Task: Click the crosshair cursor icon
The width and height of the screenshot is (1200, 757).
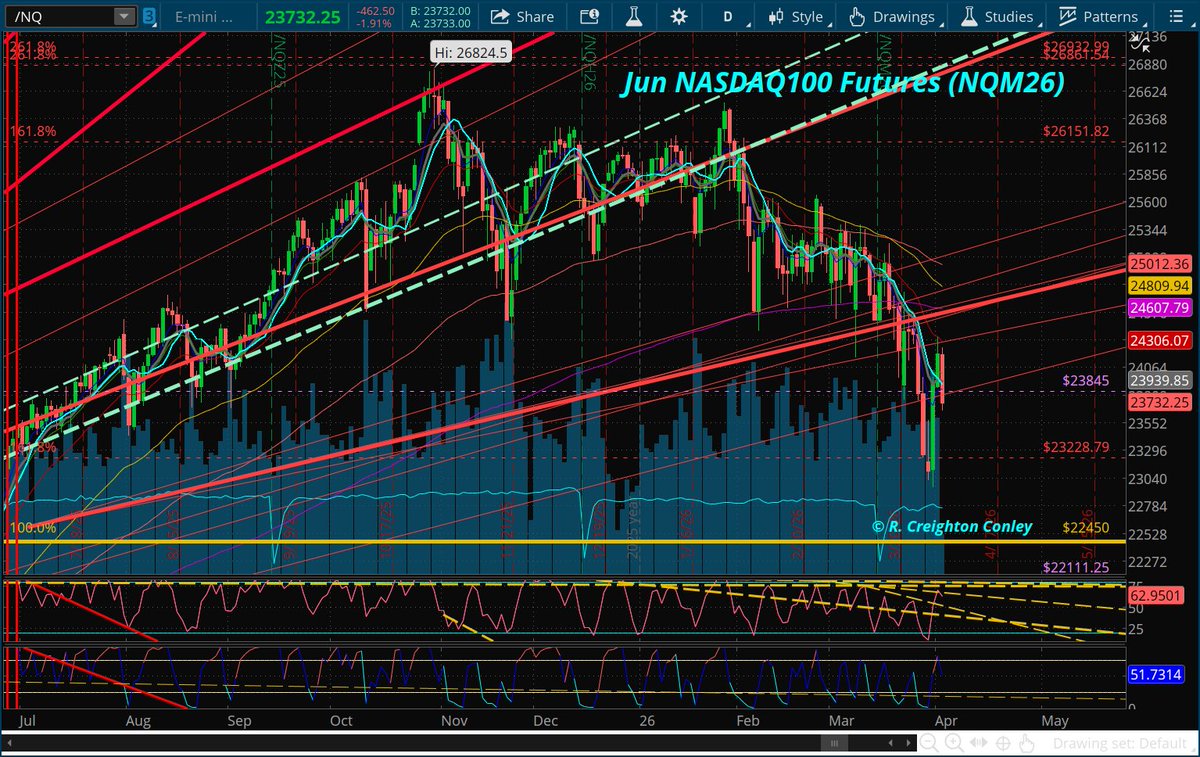Action: 1005,744
